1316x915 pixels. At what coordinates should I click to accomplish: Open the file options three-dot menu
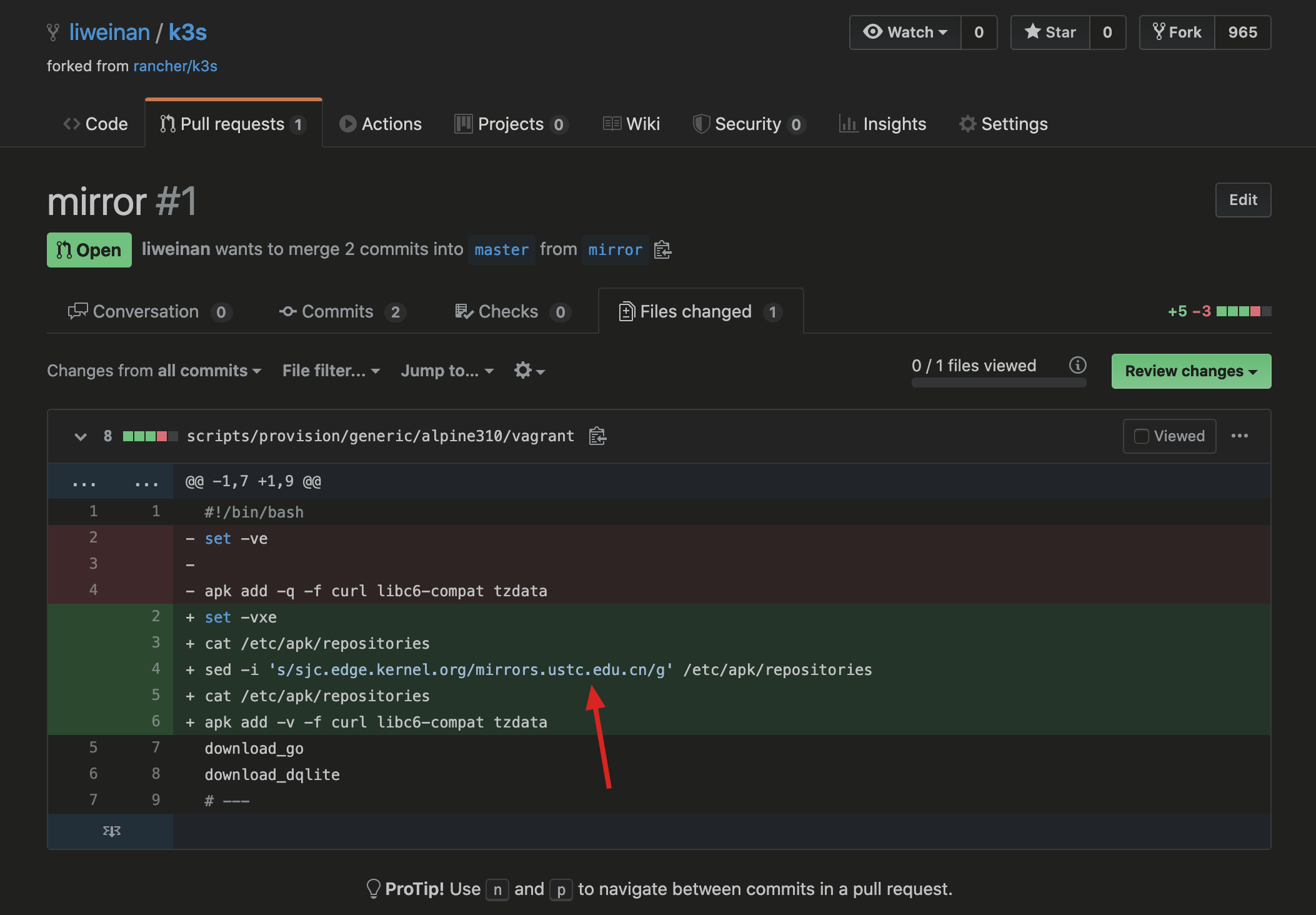(1239, 436)
